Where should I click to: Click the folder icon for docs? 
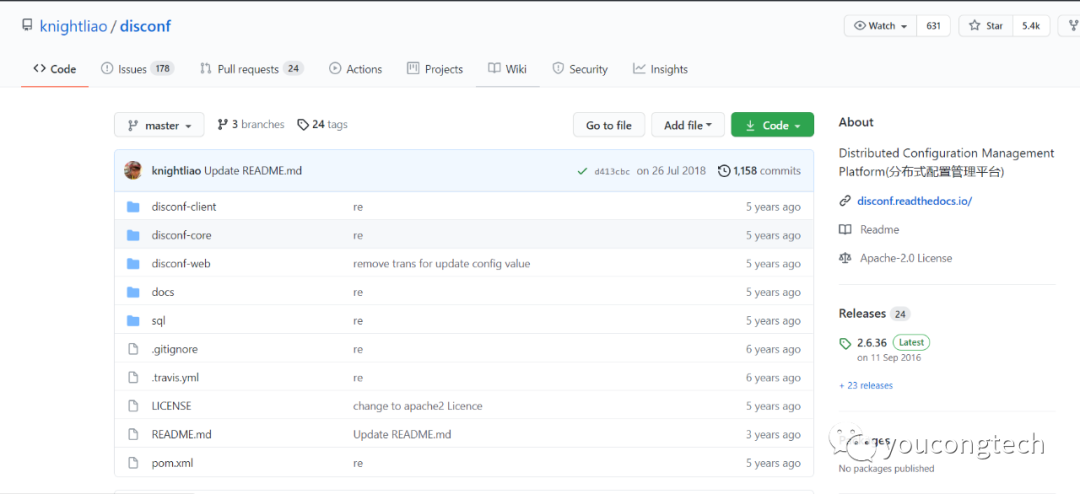pos(133,292)
